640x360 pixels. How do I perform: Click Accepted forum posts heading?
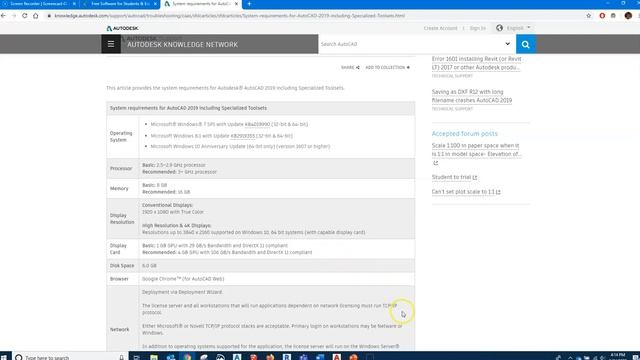pos(464,133)
